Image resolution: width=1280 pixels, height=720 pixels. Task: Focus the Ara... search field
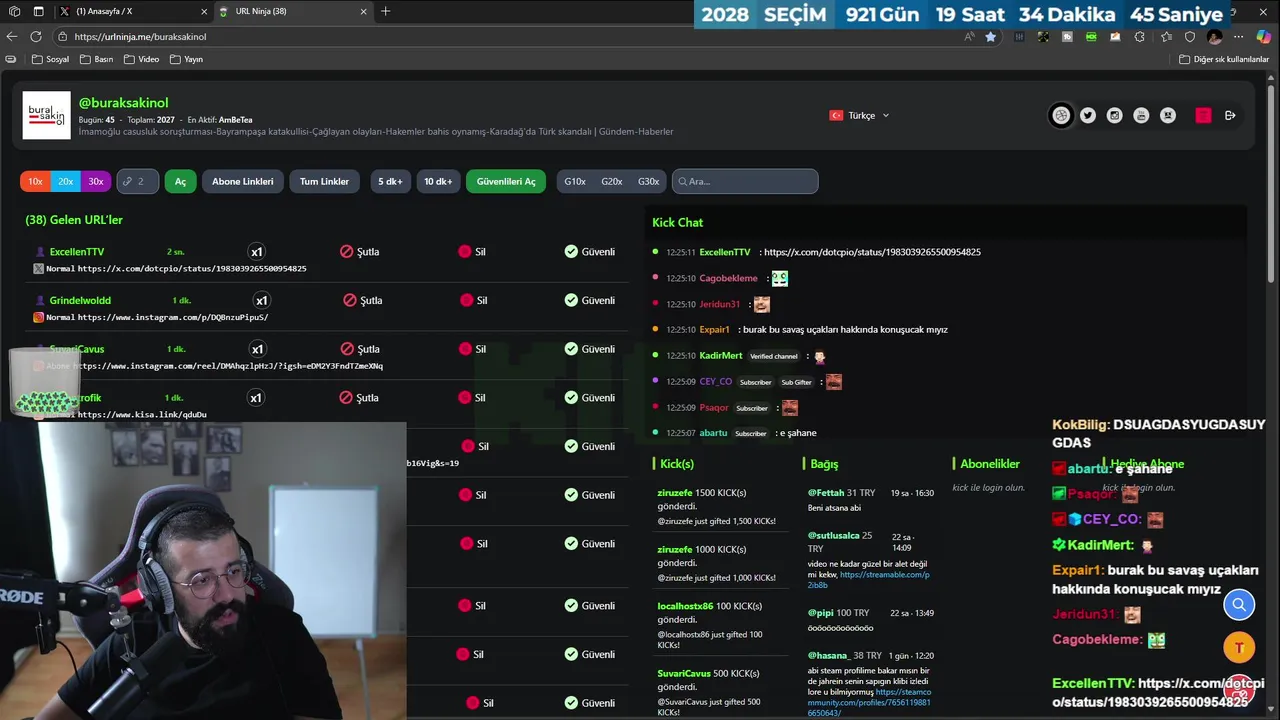pos(745,181)
